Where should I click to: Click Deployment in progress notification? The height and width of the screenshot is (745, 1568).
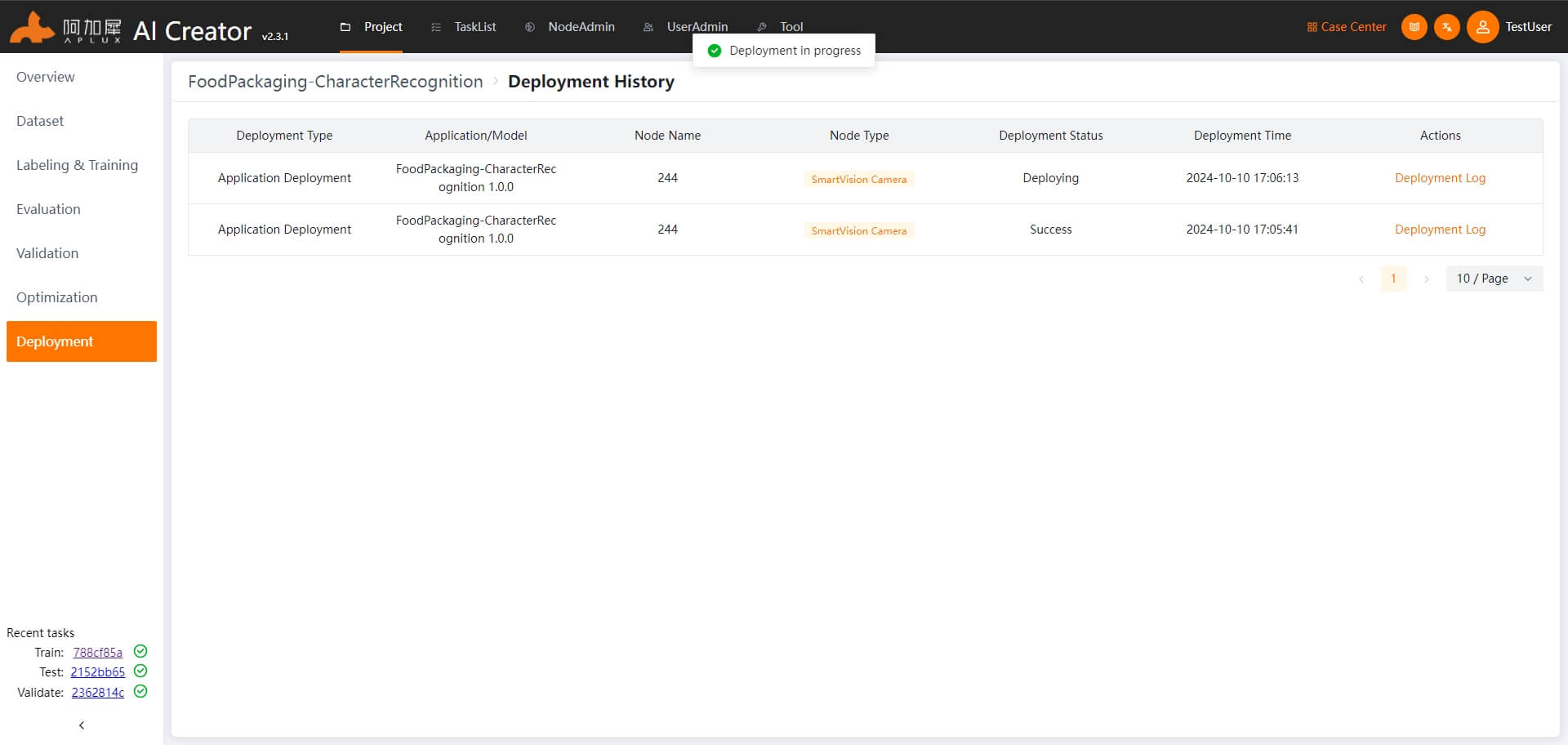point(784,51)
